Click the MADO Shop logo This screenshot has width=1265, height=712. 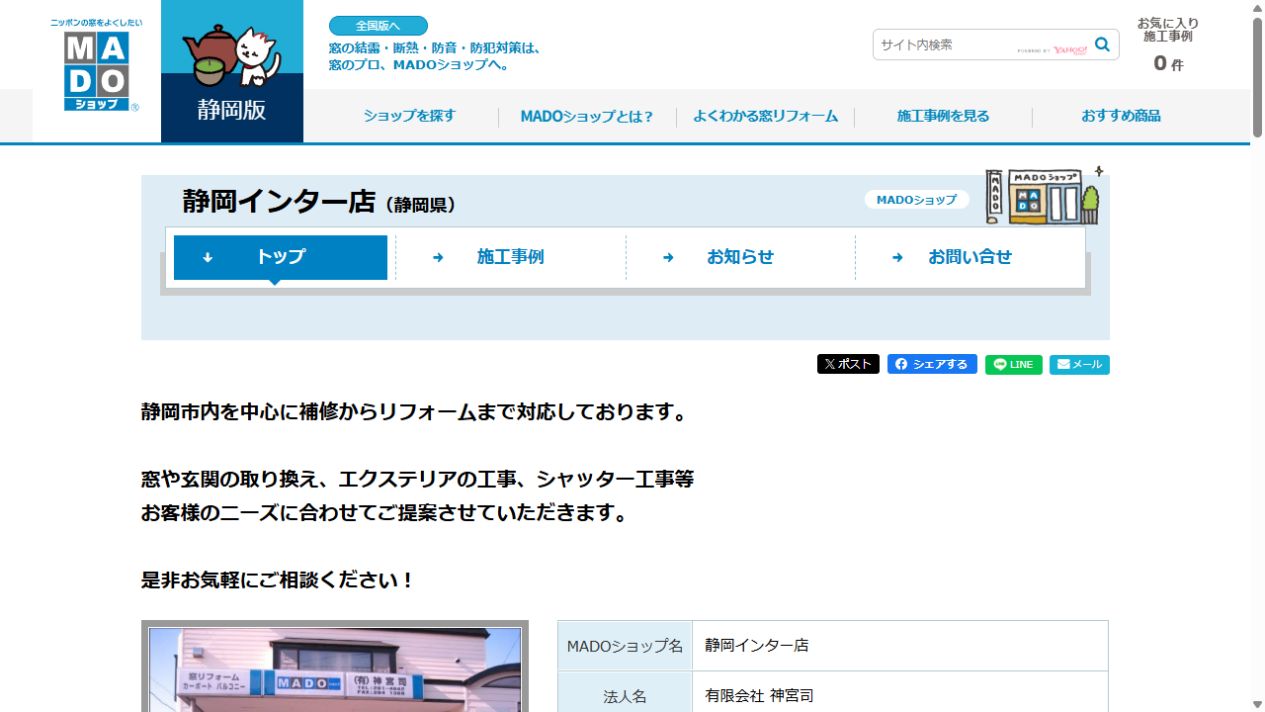tap(96, 65)
